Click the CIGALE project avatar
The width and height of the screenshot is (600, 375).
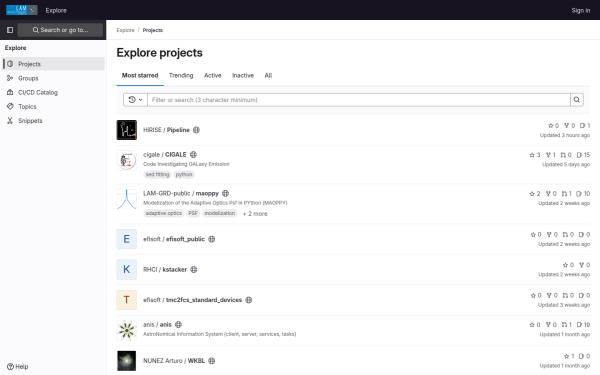(127, 160)
